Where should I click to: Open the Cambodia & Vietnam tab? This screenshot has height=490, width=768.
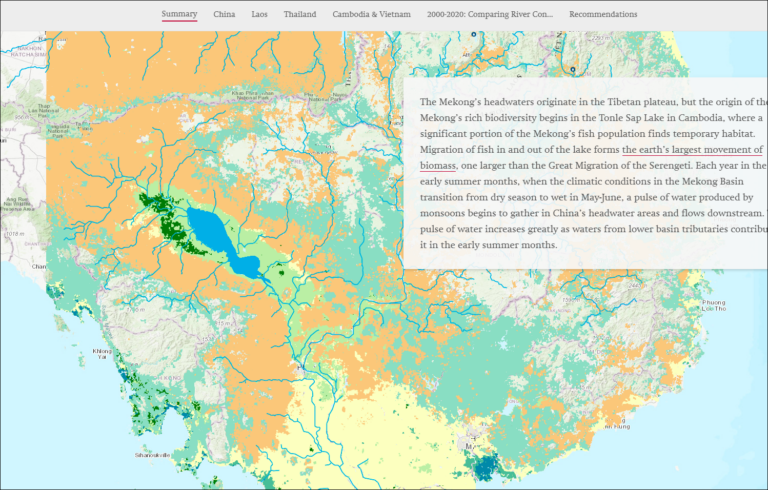point(371,14)
